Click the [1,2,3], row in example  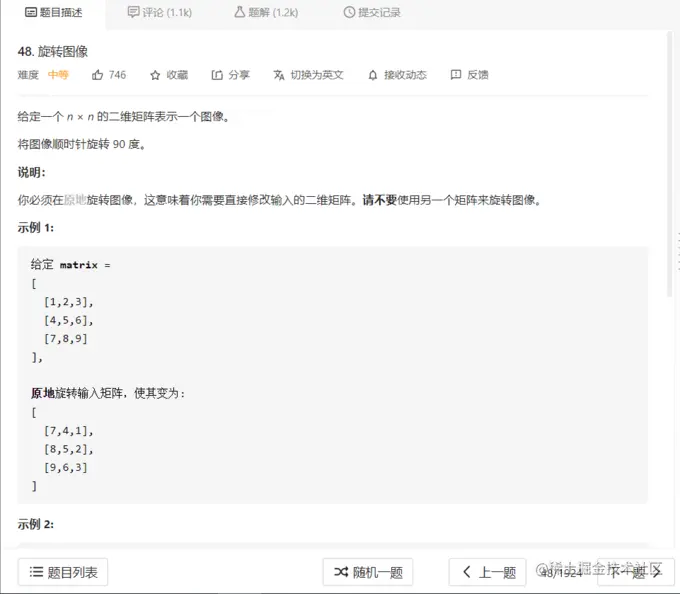tap(69, 302)
